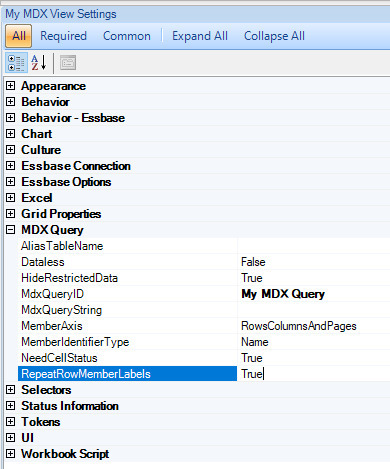
Task: Expand the Excel category
Action: [x=11, y=198]
